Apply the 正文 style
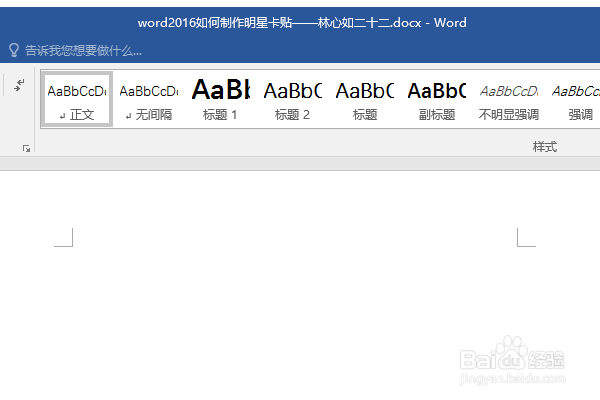Screen dimensions: 600x400 click(77, 100)
